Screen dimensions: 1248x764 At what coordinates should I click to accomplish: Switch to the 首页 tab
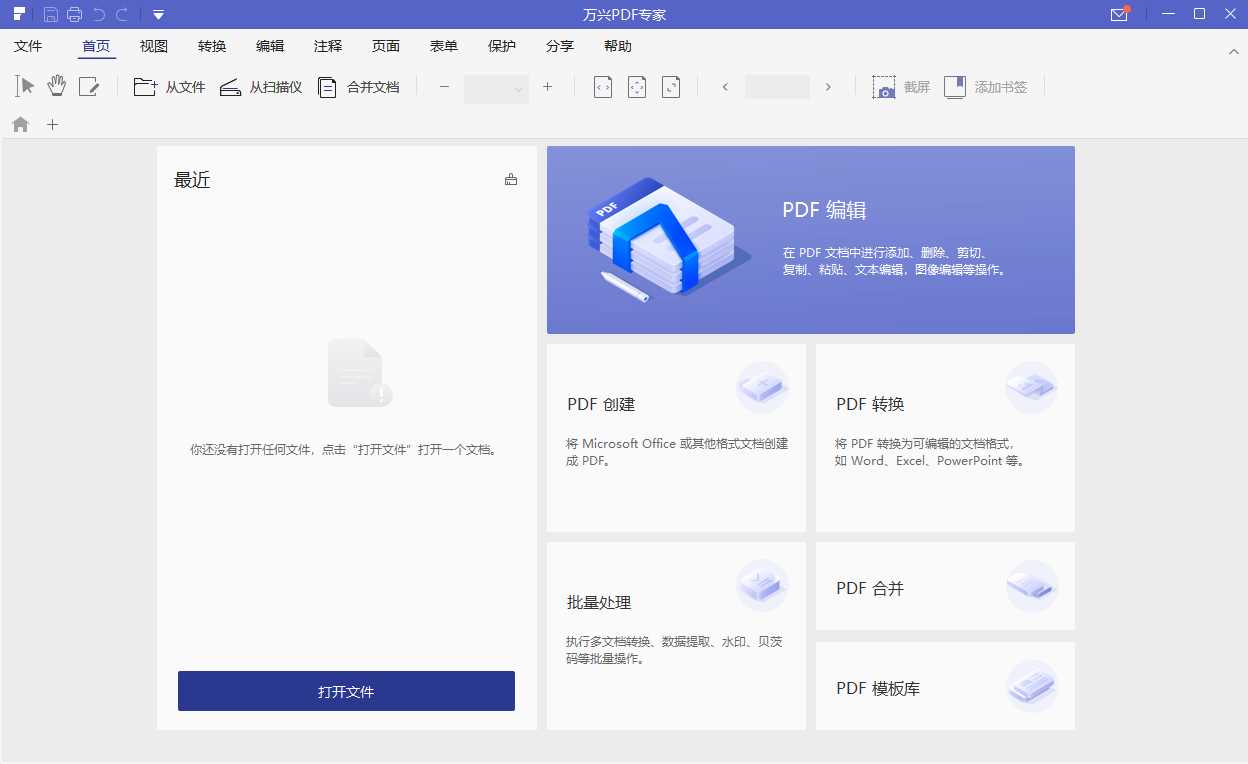(x=96, y=46)
